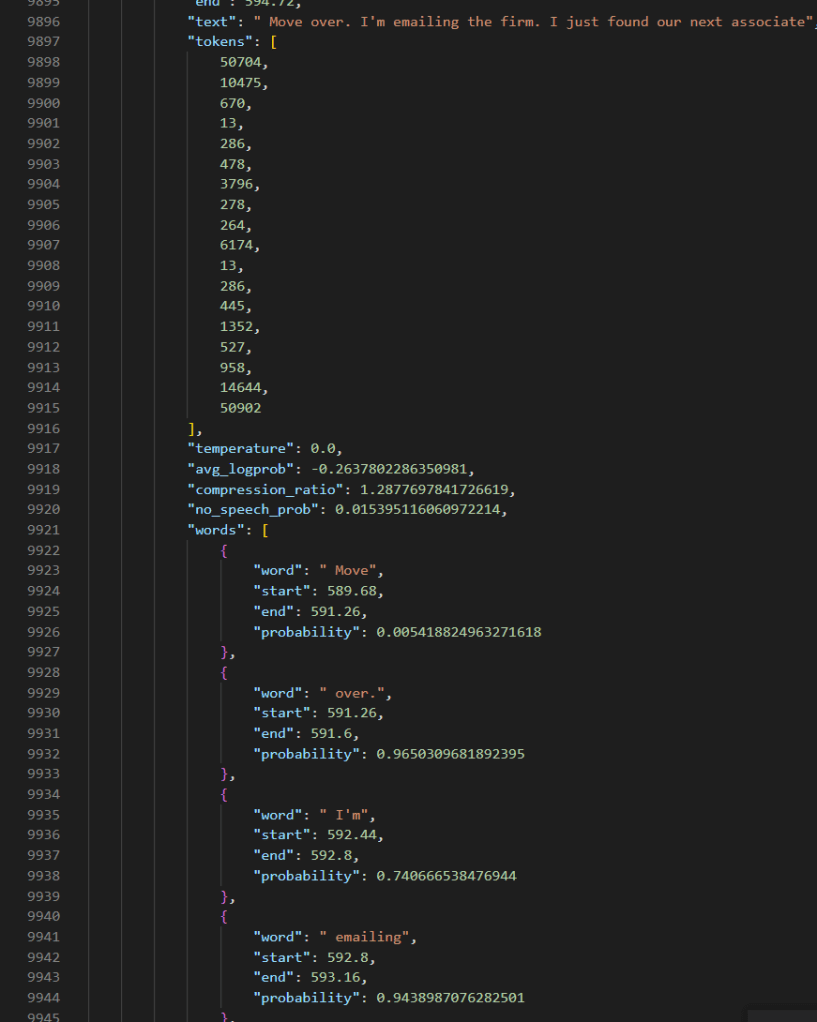Click token value 14644
The width and height of the screenshot is (817, 1022).
(241, 387)
